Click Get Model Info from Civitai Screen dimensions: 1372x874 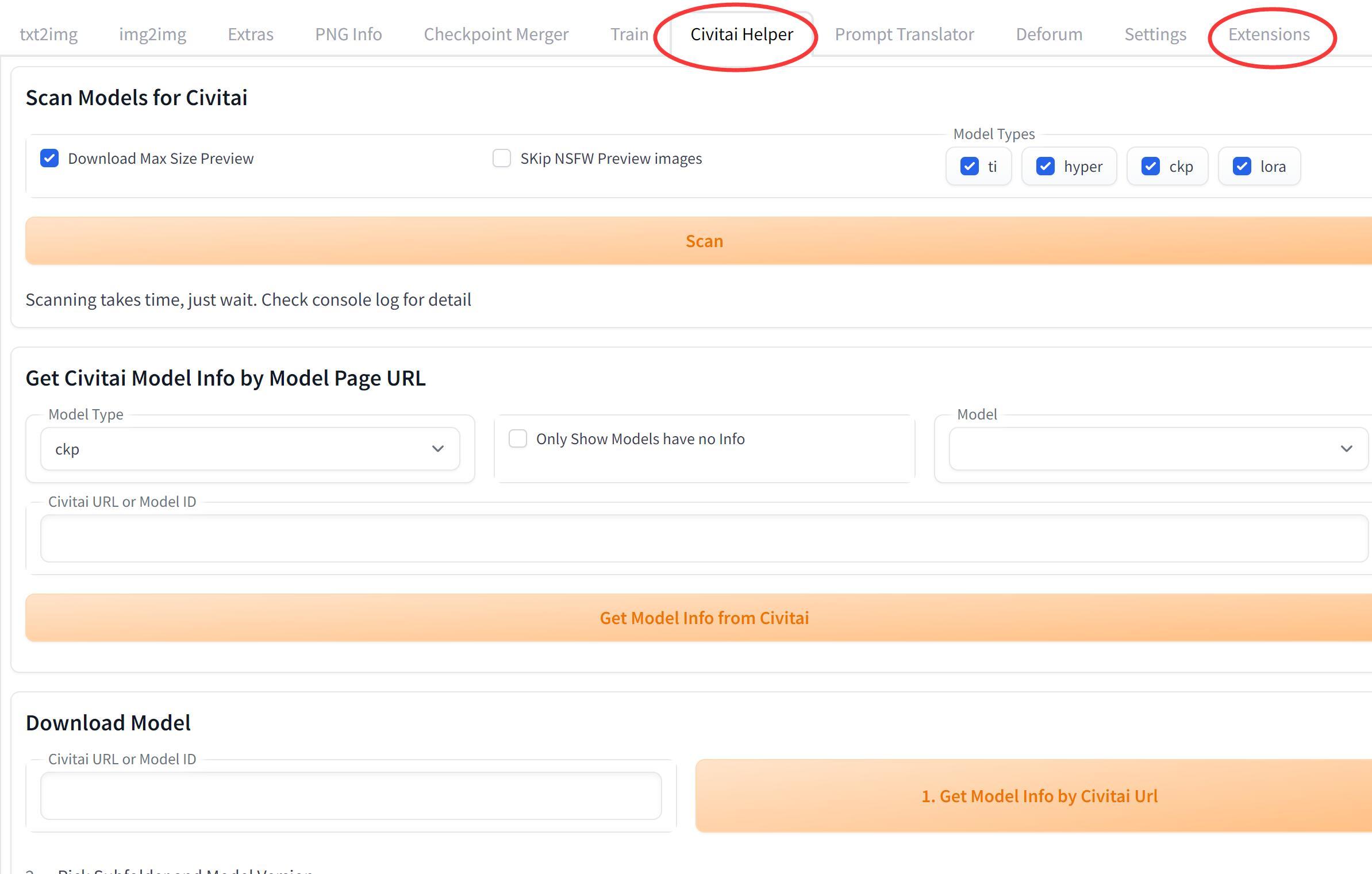click(698, 618)
